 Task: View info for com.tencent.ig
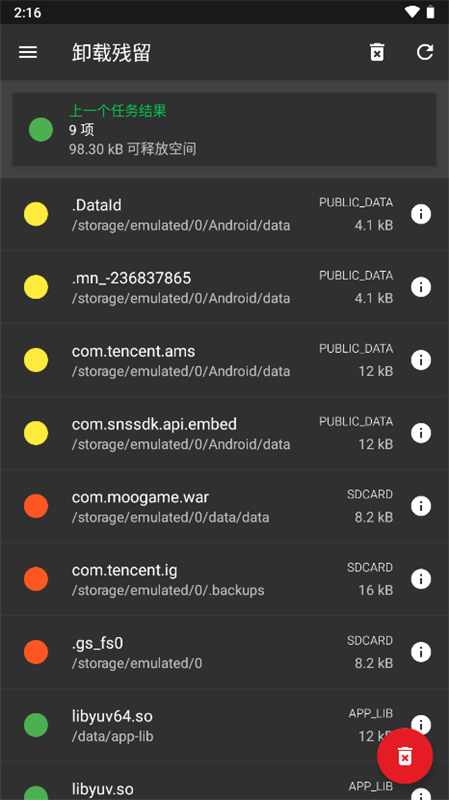[421, 579]
